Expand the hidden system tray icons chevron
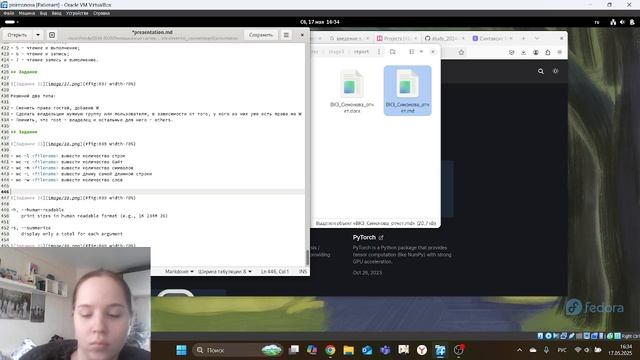 519,350
